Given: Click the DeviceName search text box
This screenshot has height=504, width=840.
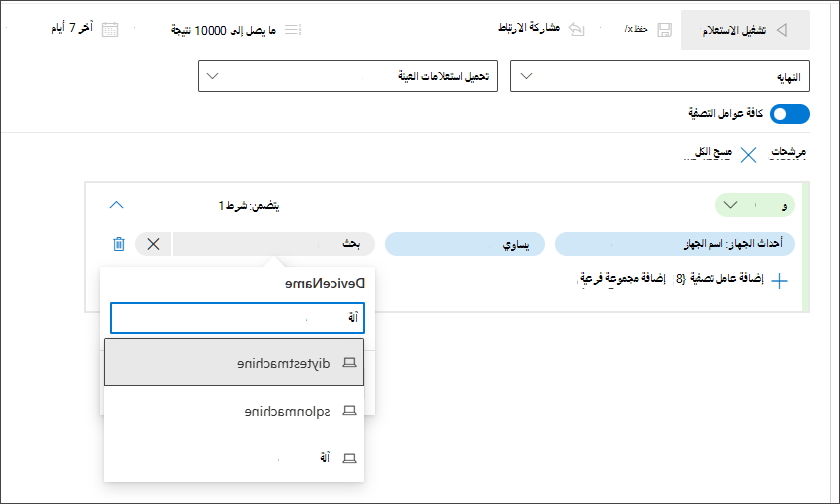Looking at the screenshot, I should (237, 318).
